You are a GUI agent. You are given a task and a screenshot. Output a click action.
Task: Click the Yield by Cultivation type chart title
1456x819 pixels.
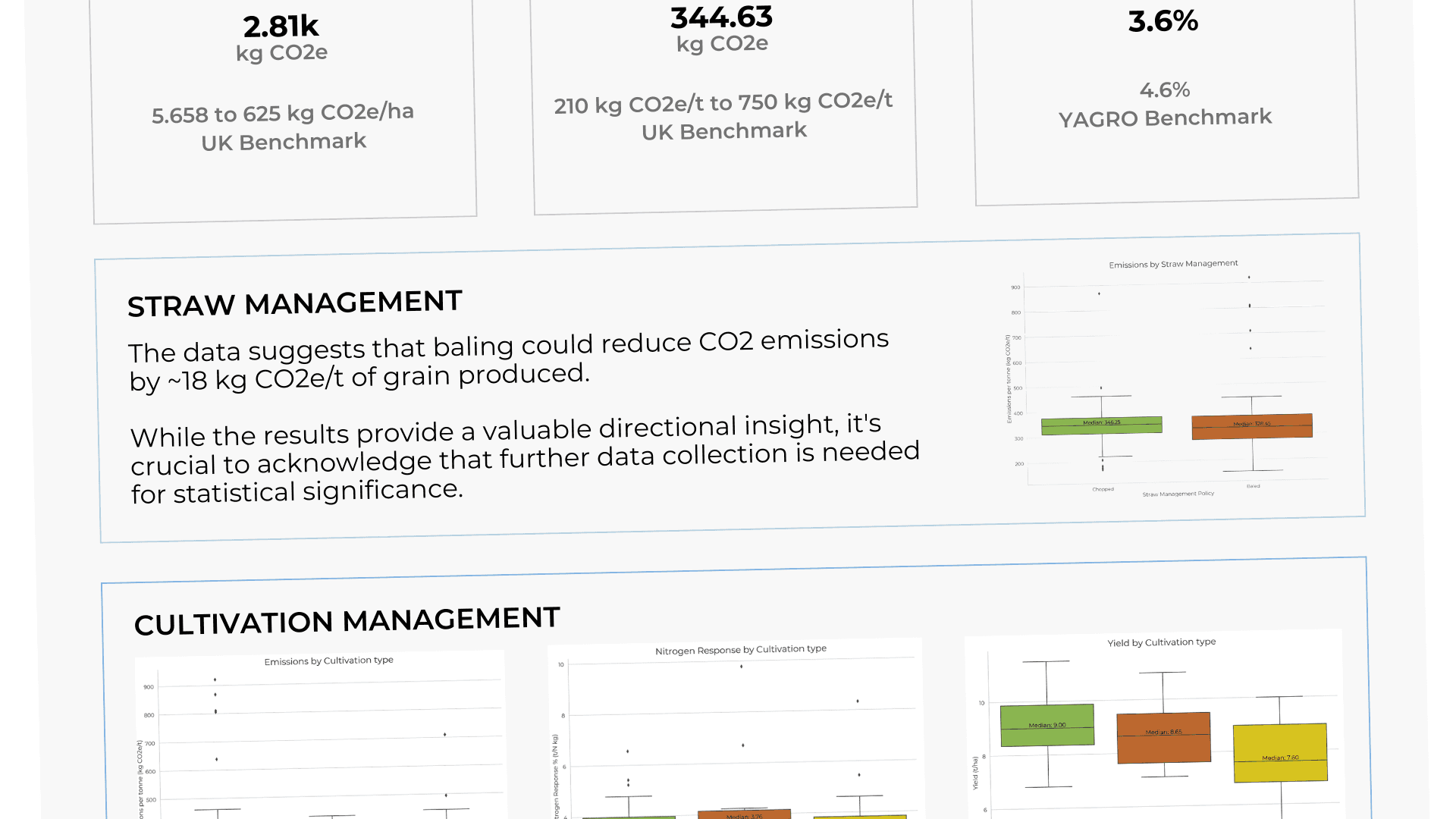[x=1161, y=642]
